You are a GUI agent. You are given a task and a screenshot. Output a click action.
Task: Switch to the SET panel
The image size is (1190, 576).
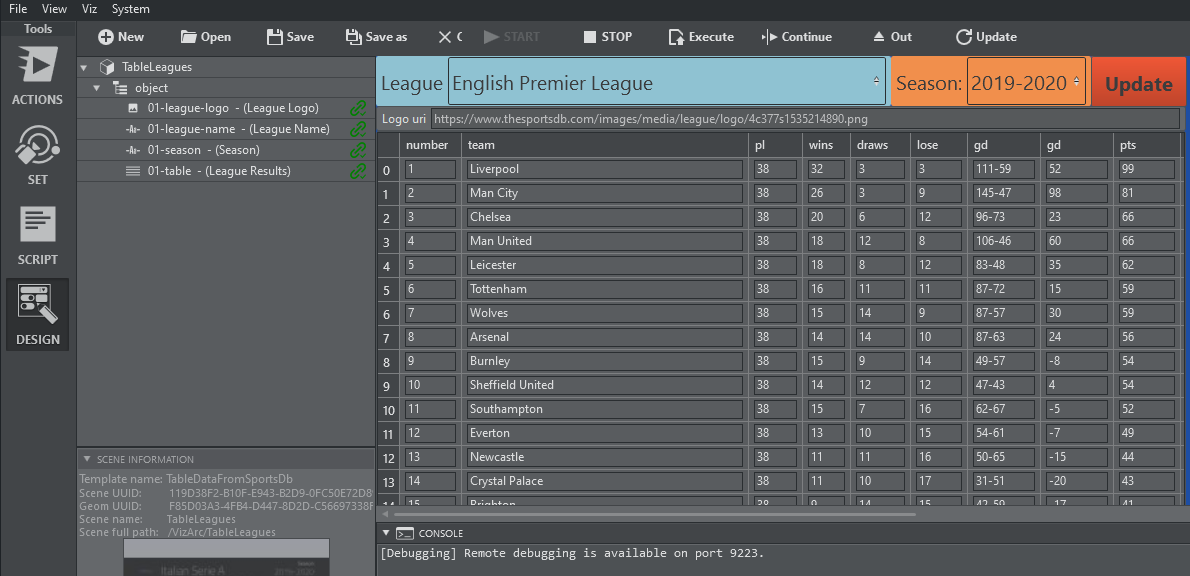click(x=37, y=154)
